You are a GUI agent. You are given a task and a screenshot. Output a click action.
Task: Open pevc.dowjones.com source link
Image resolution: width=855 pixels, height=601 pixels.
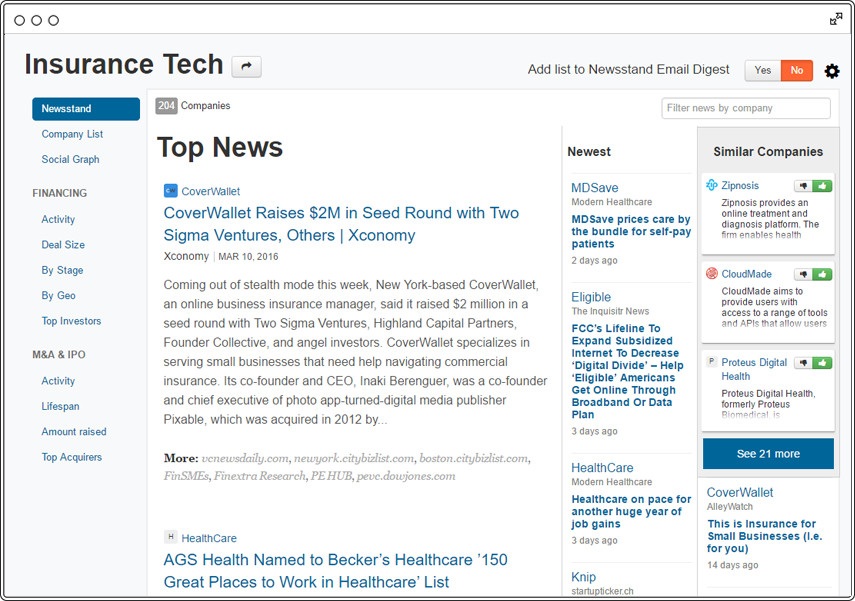pos(406,476)
